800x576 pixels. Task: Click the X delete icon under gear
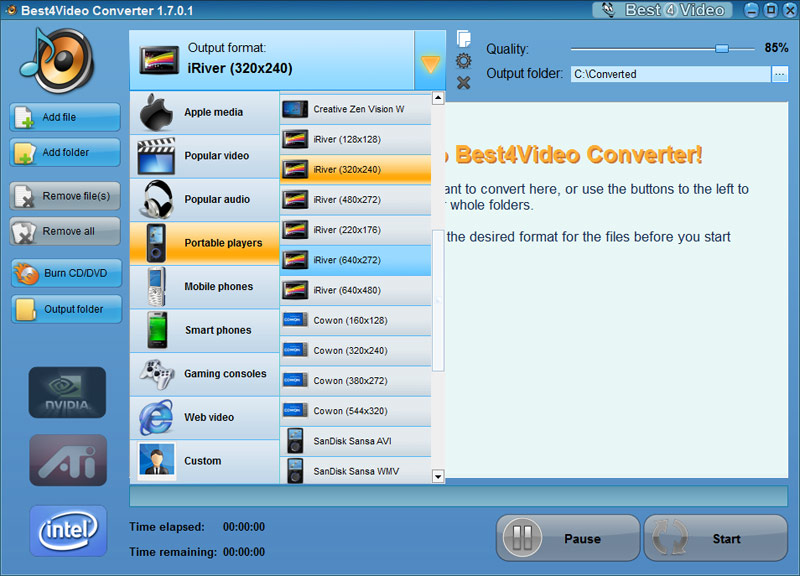(463, 83)
